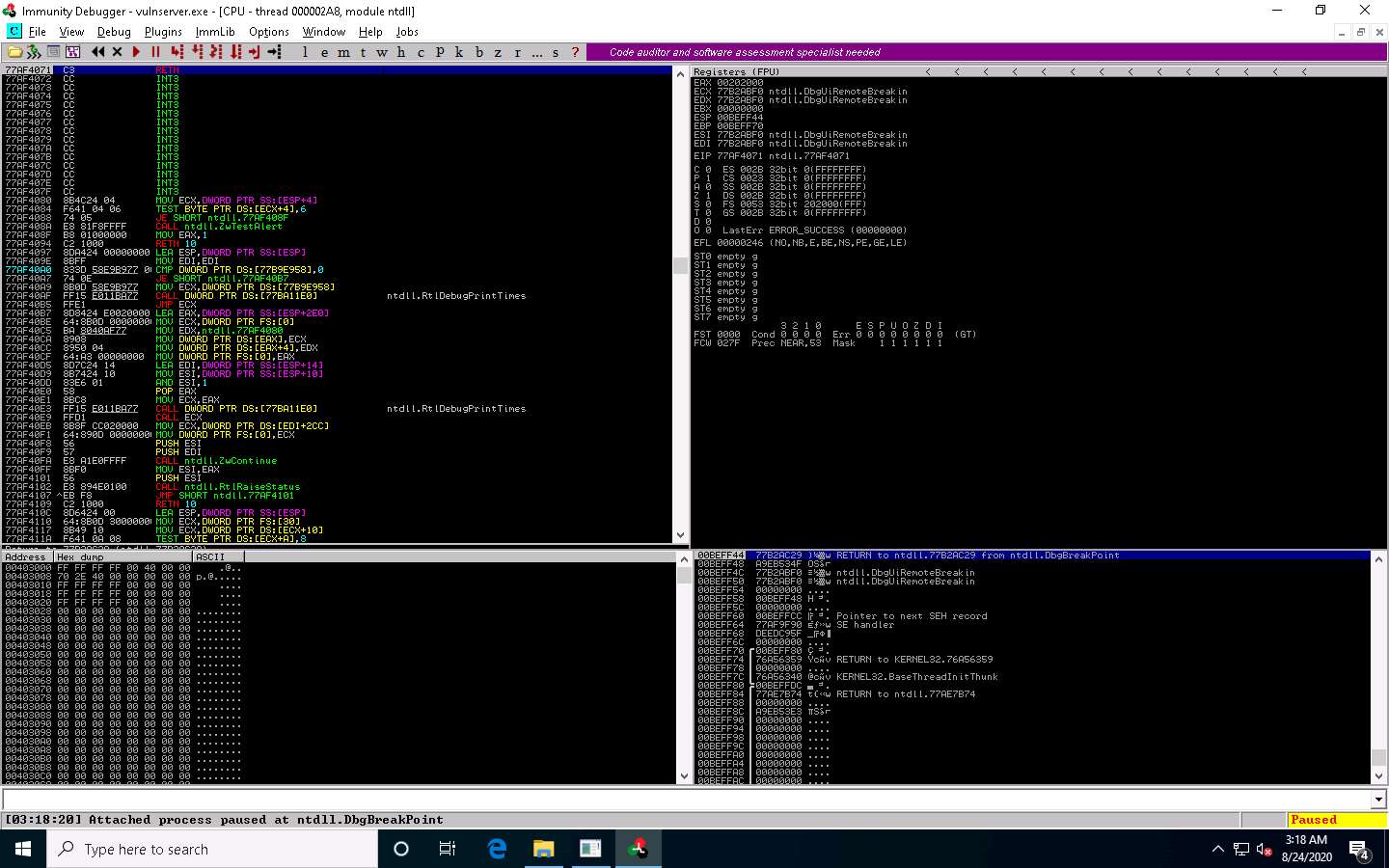Pause execution with the red pause icon
The height and width of the screenshot is (868, 1389).
(155, 52)
